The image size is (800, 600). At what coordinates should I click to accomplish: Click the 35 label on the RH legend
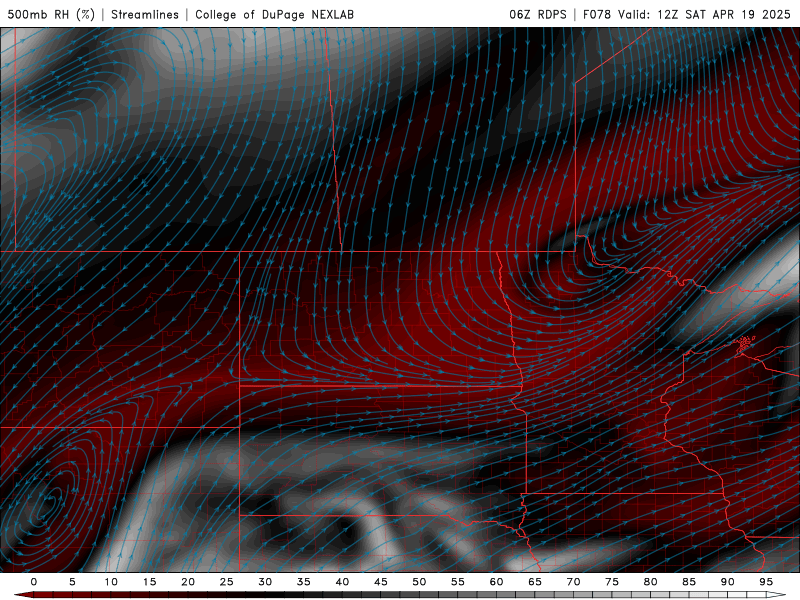pyautogui.click(x=304, y=582)
